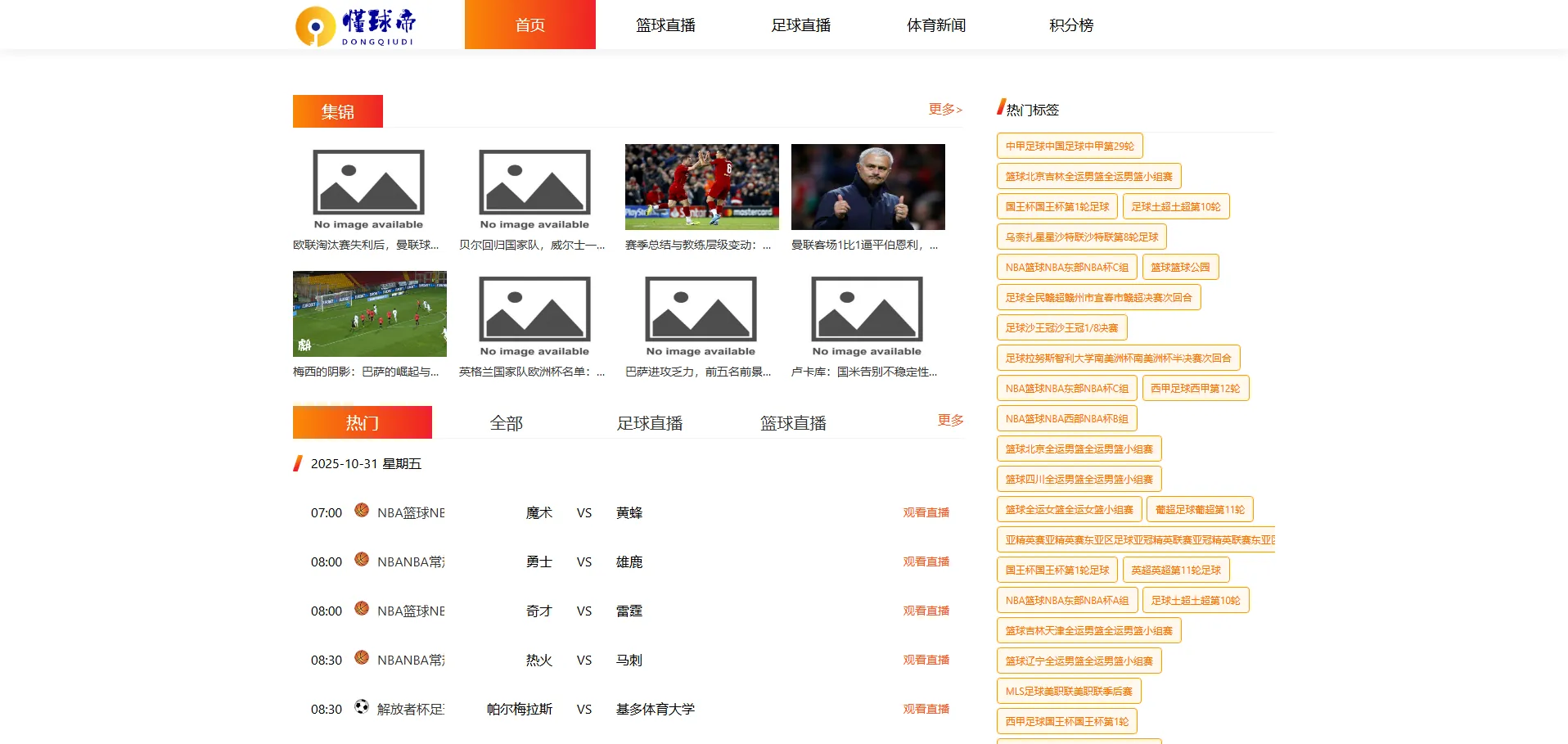Select the 足球直播 schedule tab

tap(650, 423)
